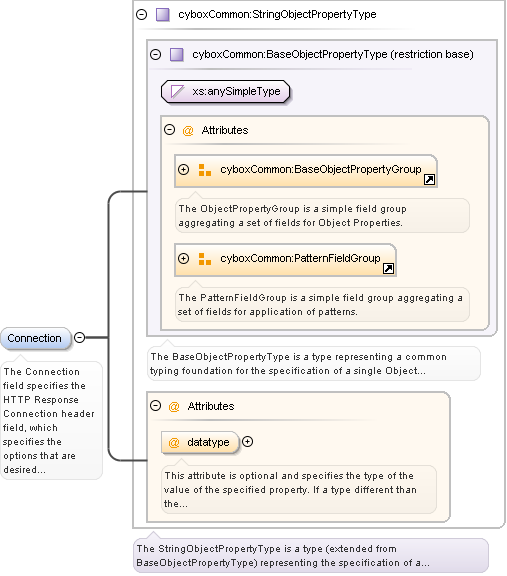
Task: Click the orange @ icon beside upper Attributes
Action: pyautogui.click(x=188, y=130)
